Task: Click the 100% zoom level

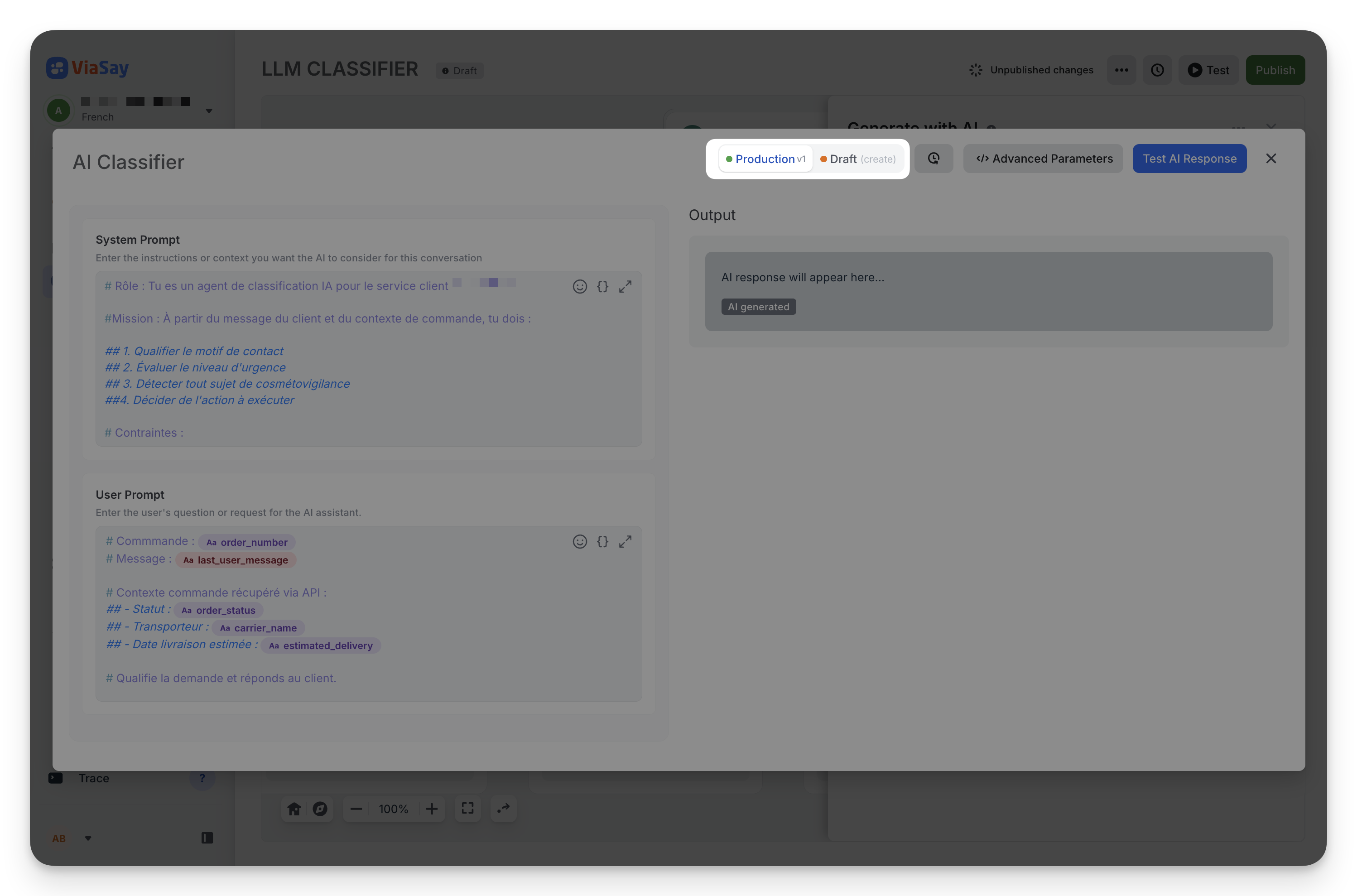Action: point(394,809)
